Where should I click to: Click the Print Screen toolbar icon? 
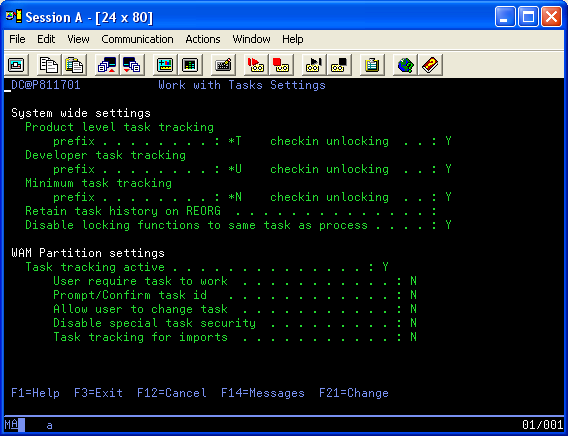point(16,65)
